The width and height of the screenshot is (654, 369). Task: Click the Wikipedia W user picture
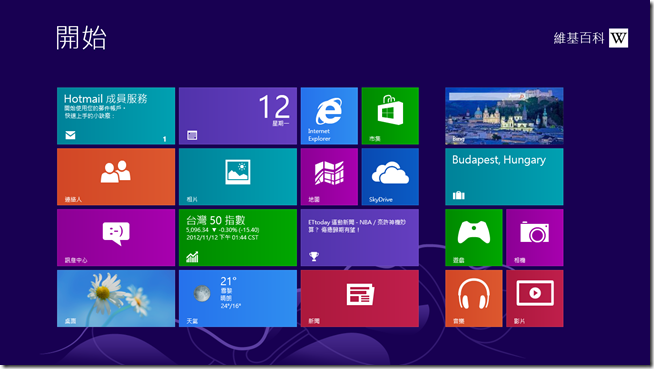(x=618, y=38)
